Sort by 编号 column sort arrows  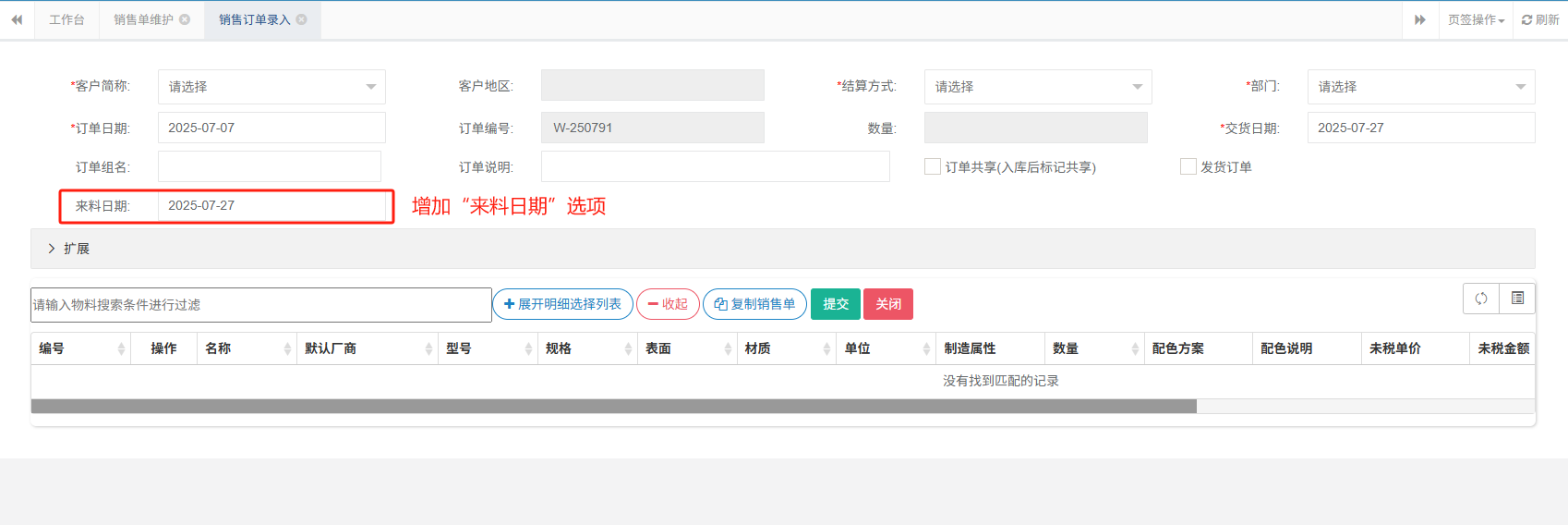coord(121,348)
